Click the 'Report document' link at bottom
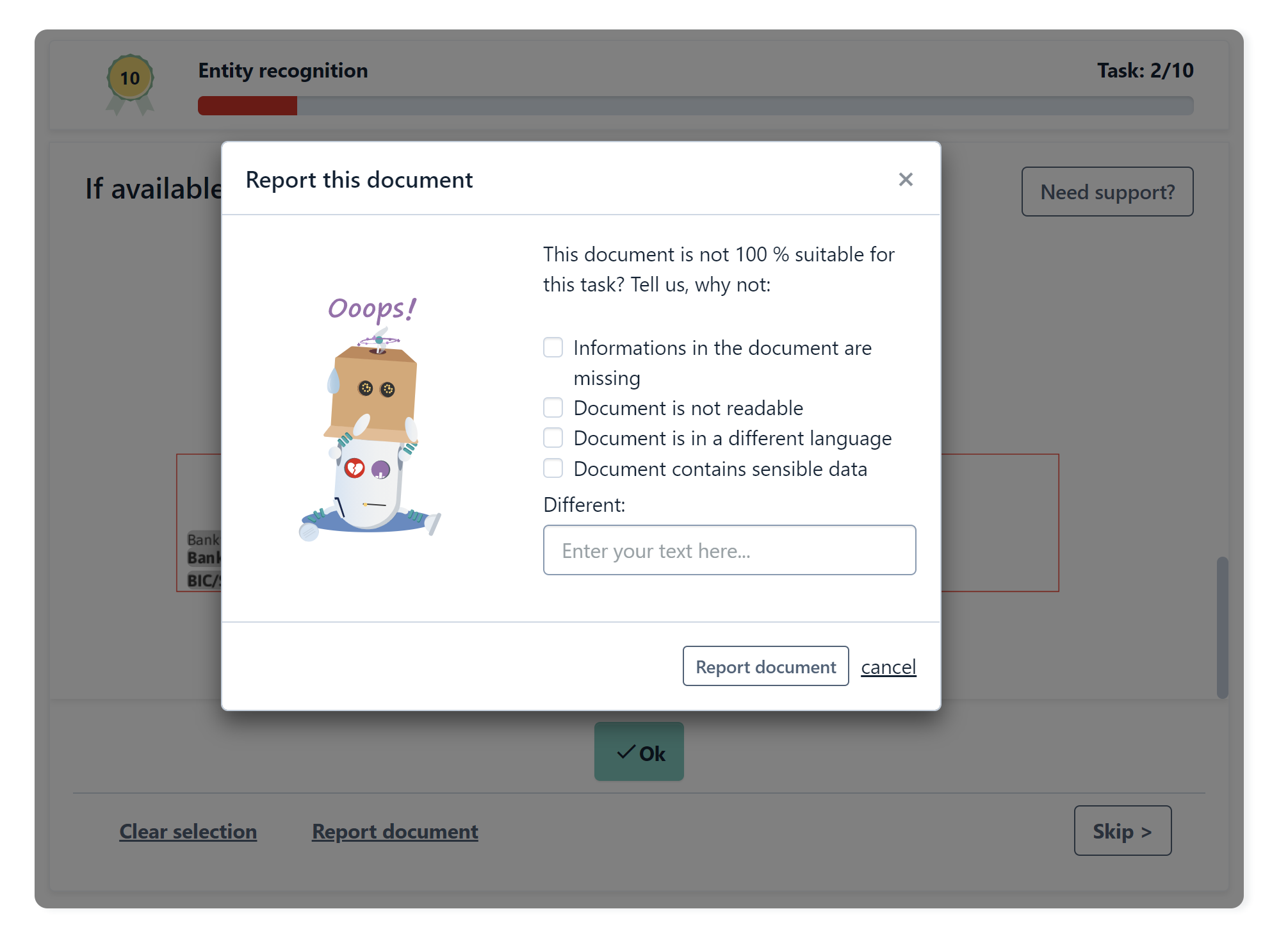The image size is (1288, 934). coord(395,831)
